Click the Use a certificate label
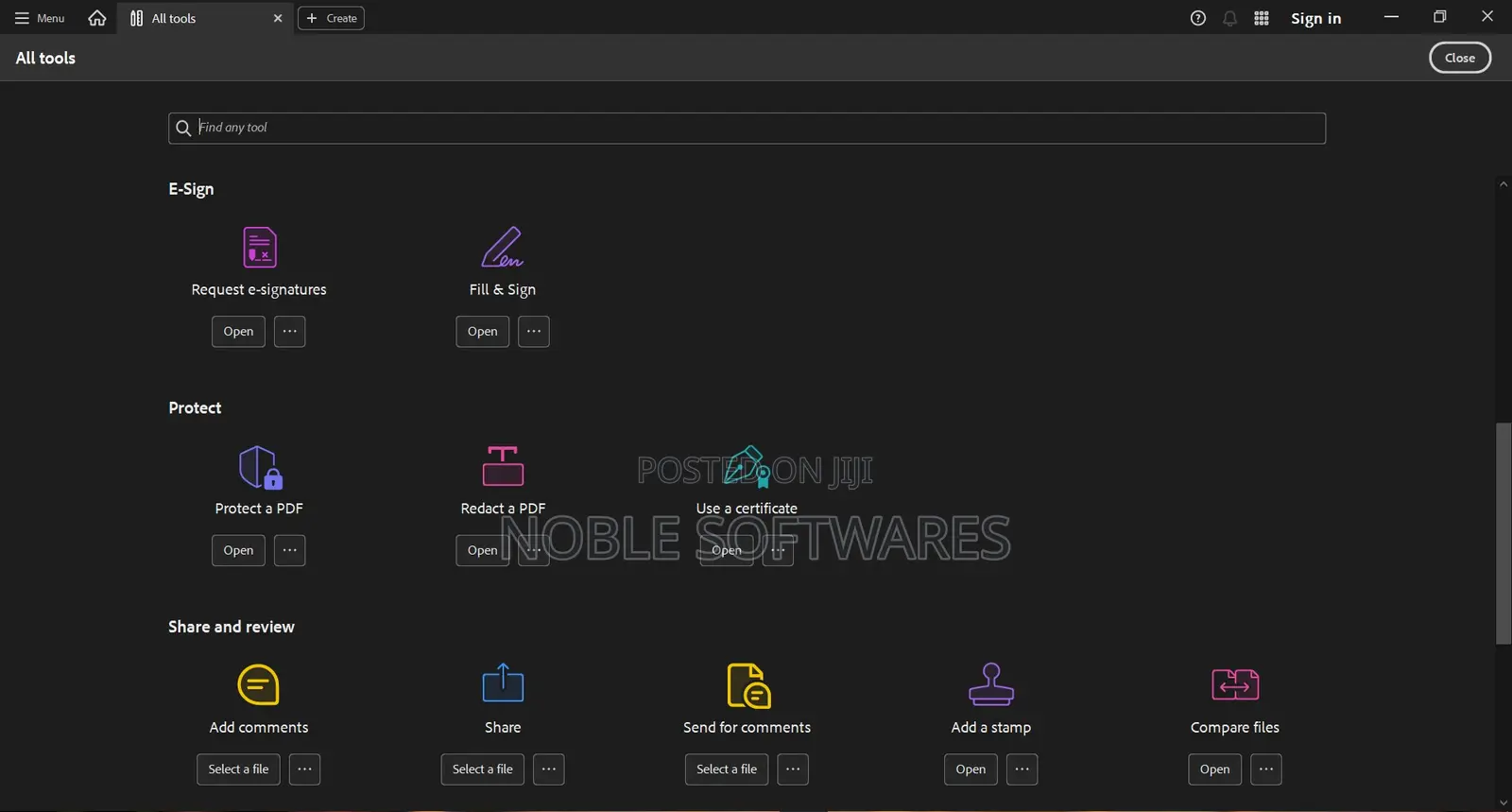Image resolution: width=1512 pixels, height=812 pixels. (x=747, y=509)
